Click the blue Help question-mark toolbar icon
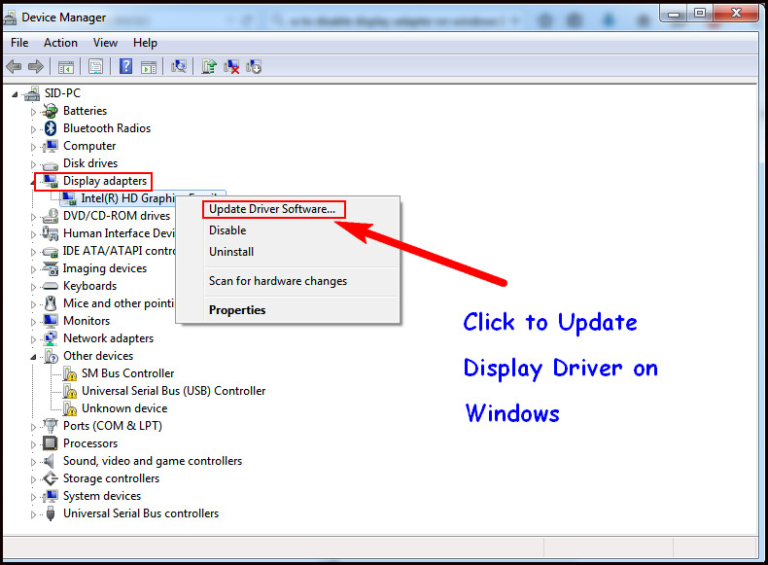The width and height of the screenshot is (768, 565). tap(126, 66)
